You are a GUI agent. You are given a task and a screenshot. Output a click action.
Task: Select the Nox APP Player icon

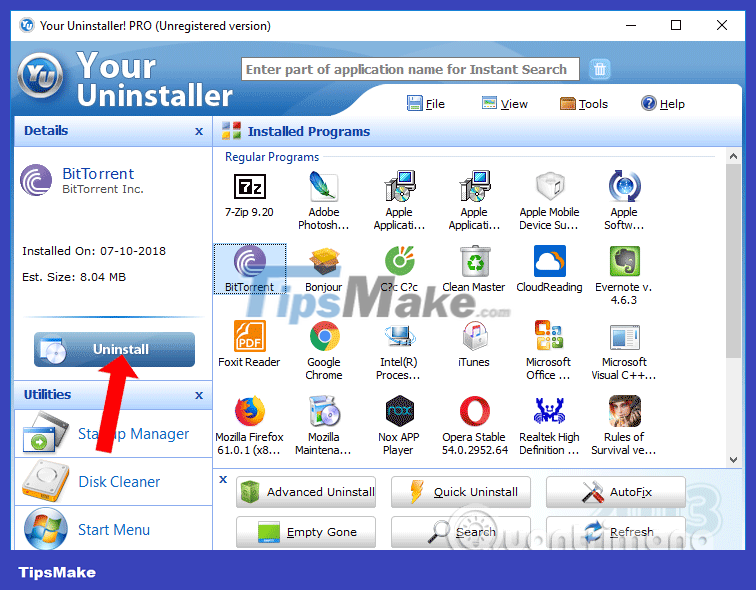[399, 411]
